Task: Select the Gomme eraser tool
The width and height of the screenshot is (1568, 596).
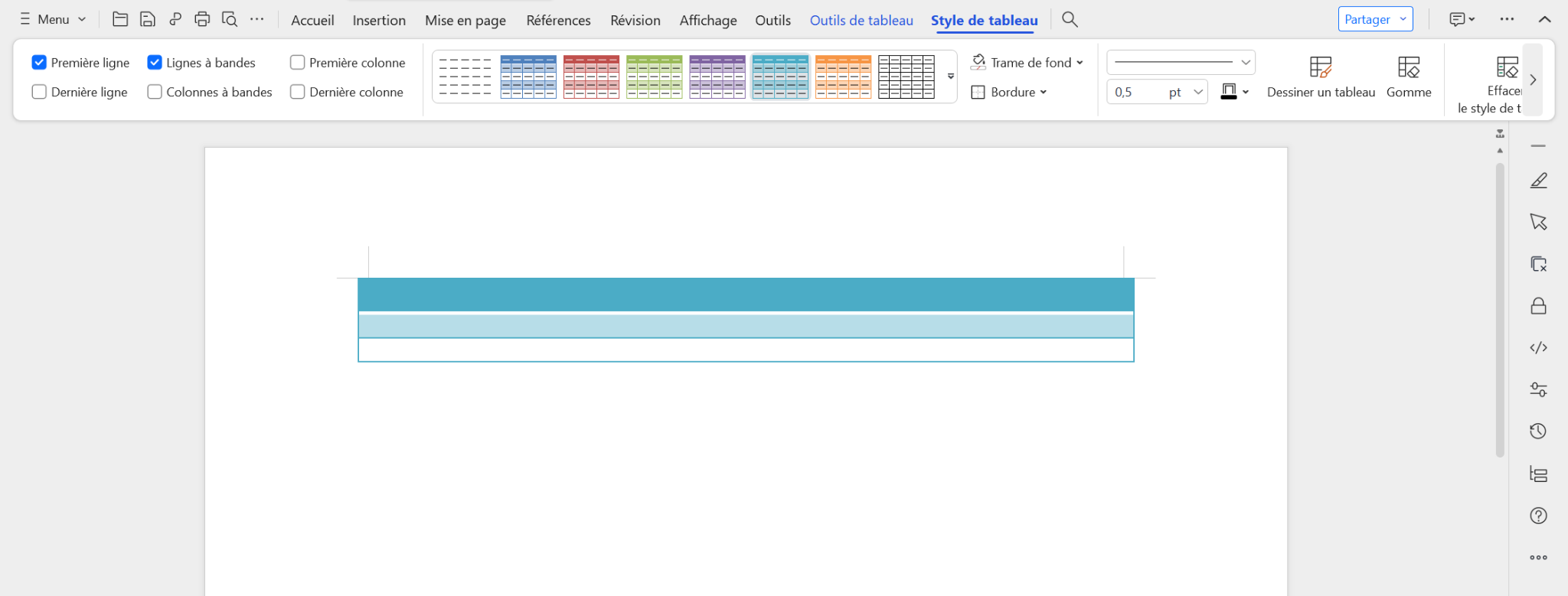Action: tap(1409, 77)
